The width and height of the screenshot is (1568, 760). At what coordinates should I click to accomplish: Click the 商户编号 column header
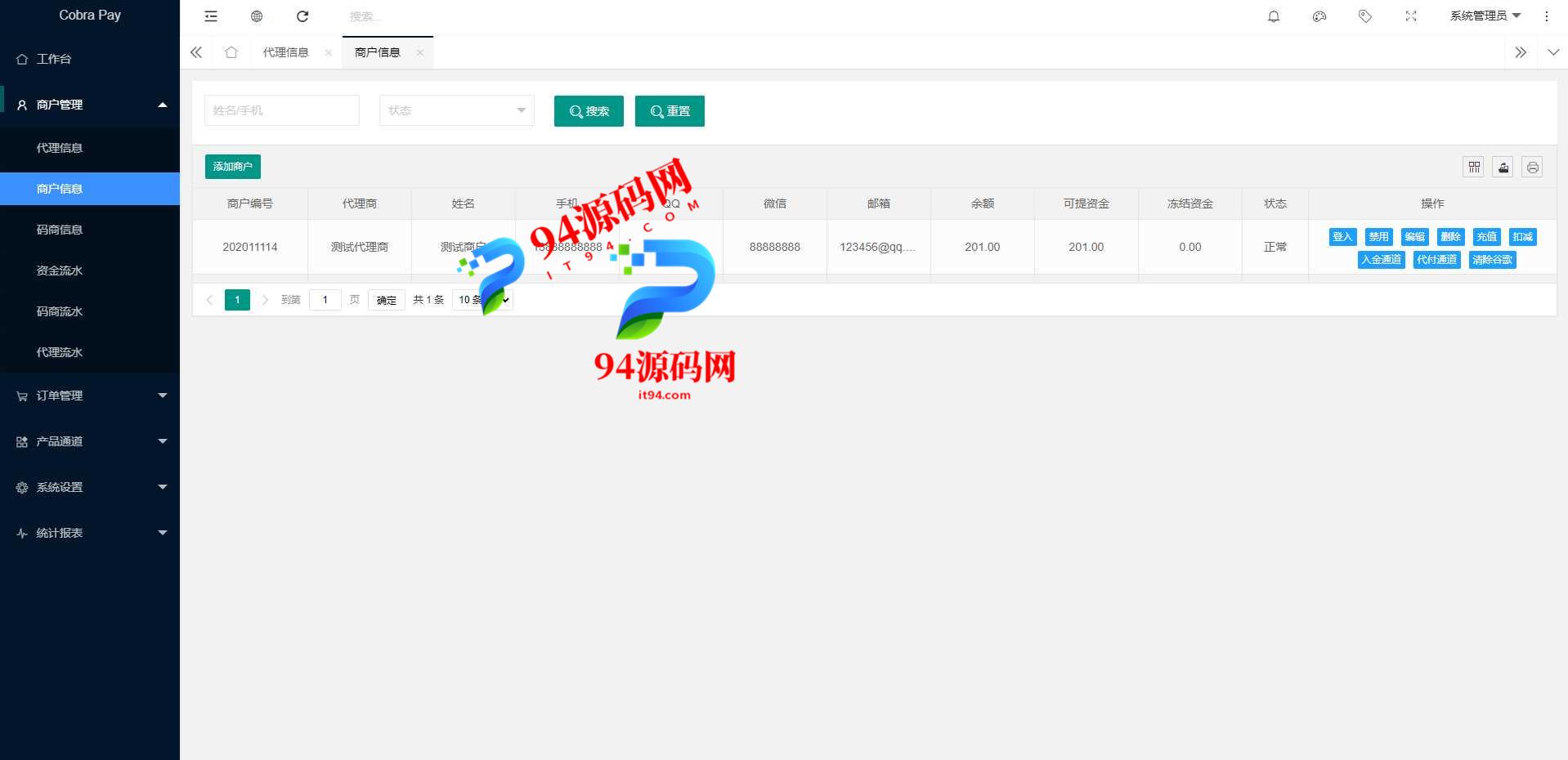coord(250,203)
